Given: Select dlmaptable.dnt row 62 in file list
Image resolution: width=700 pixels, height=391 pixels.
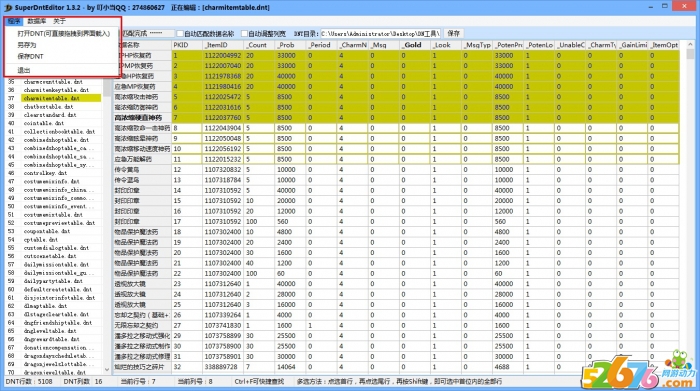Looking at the screenshot, I should (45, 306).
